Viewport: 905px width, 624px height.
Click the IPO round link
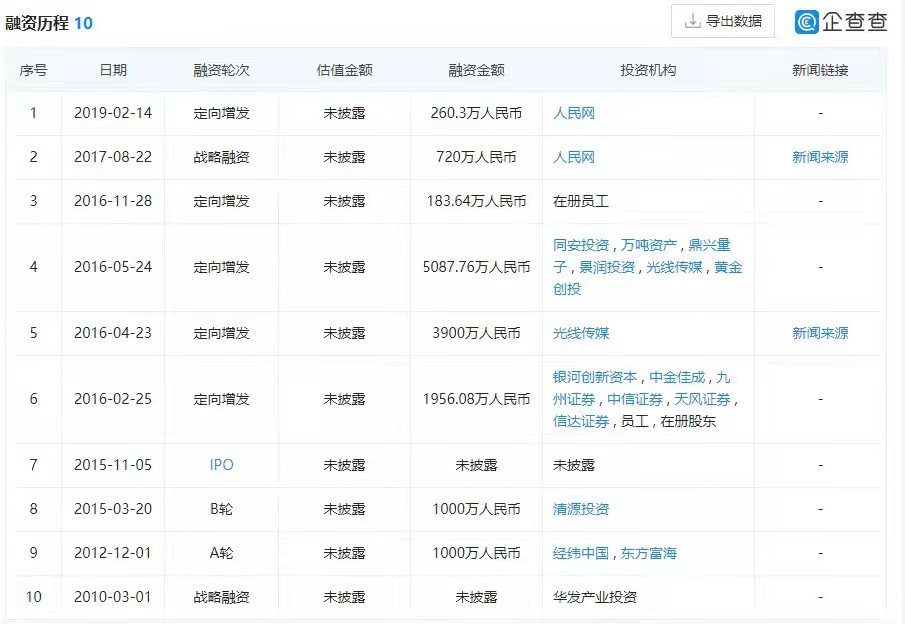(222, 465)
